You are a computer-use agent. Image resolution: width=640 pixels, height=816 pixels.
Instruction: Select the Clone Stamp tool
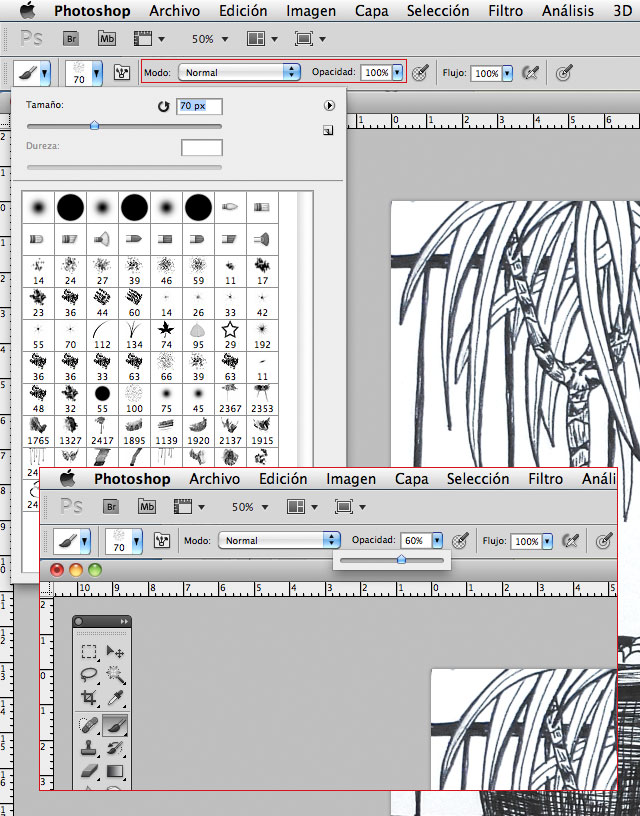pyautogui.click(x=89, y=748)
